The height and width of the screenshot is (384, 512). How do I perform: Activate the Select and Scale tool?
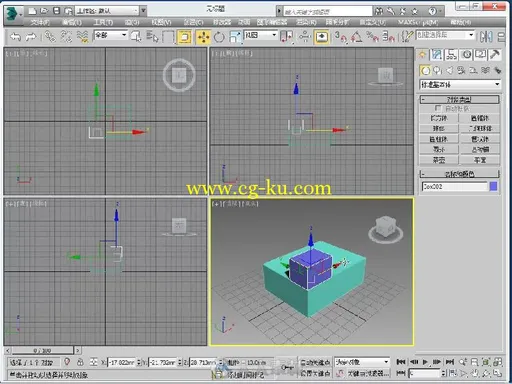point(235,37)
